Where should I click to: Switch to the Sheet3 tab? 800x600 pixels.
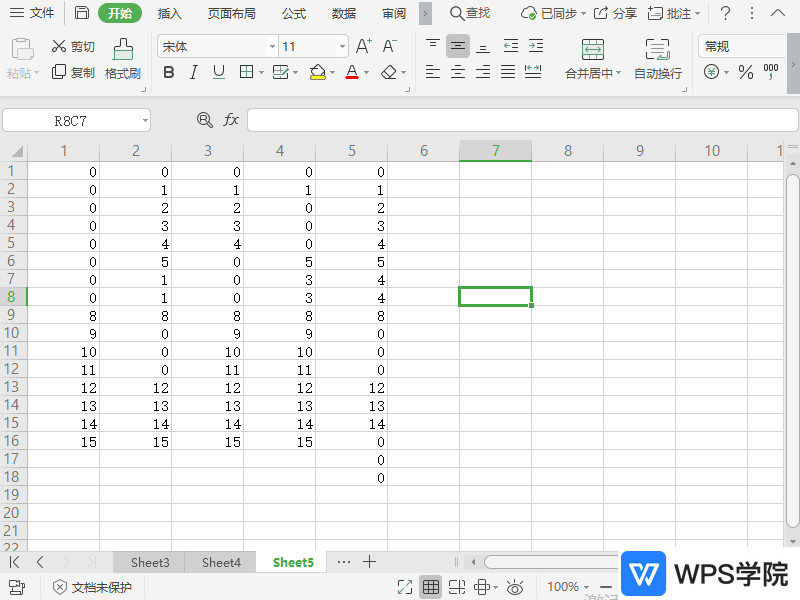click(x=150, y=562)
